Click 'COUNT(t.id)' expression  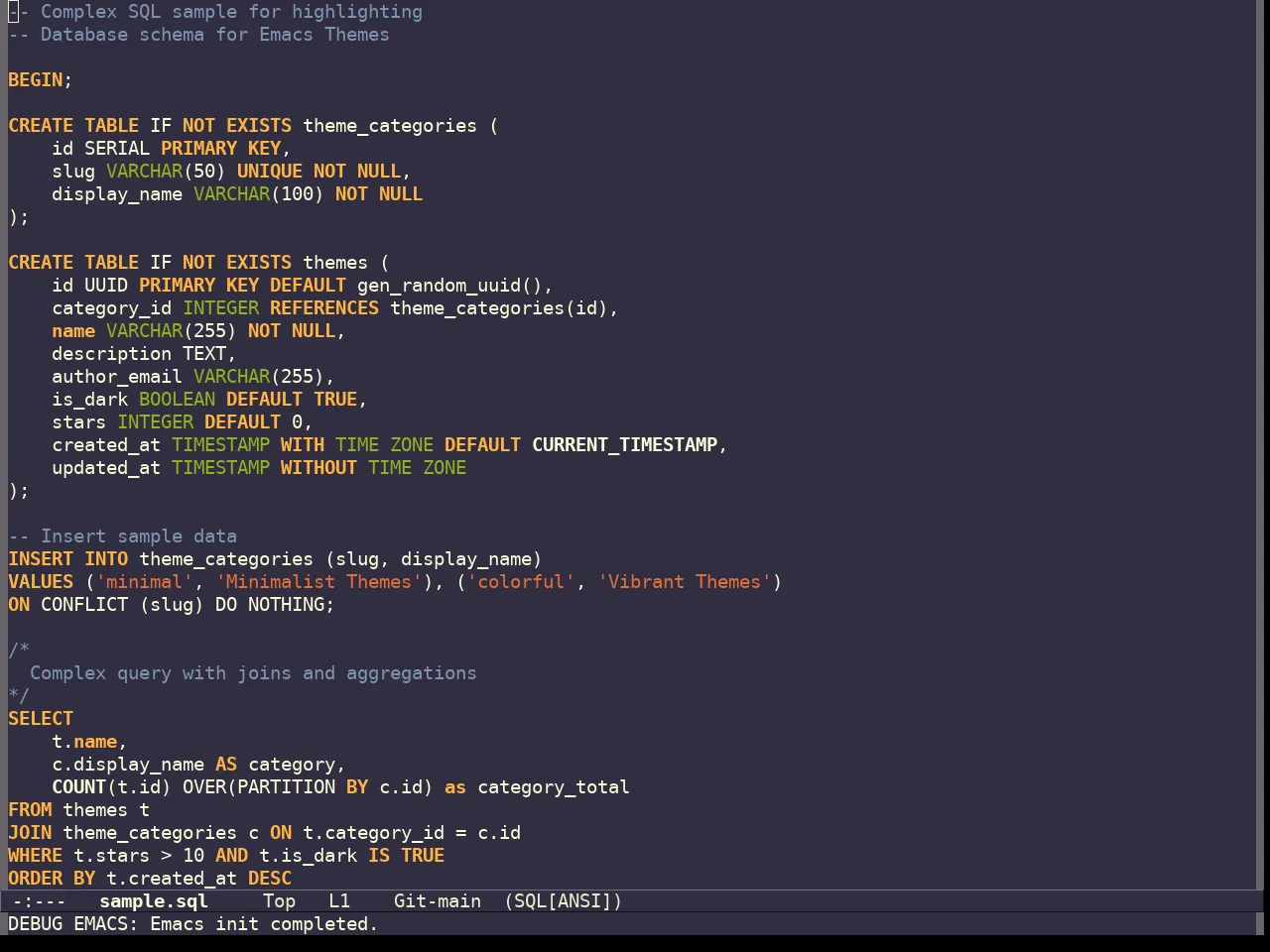pos(111,787)
